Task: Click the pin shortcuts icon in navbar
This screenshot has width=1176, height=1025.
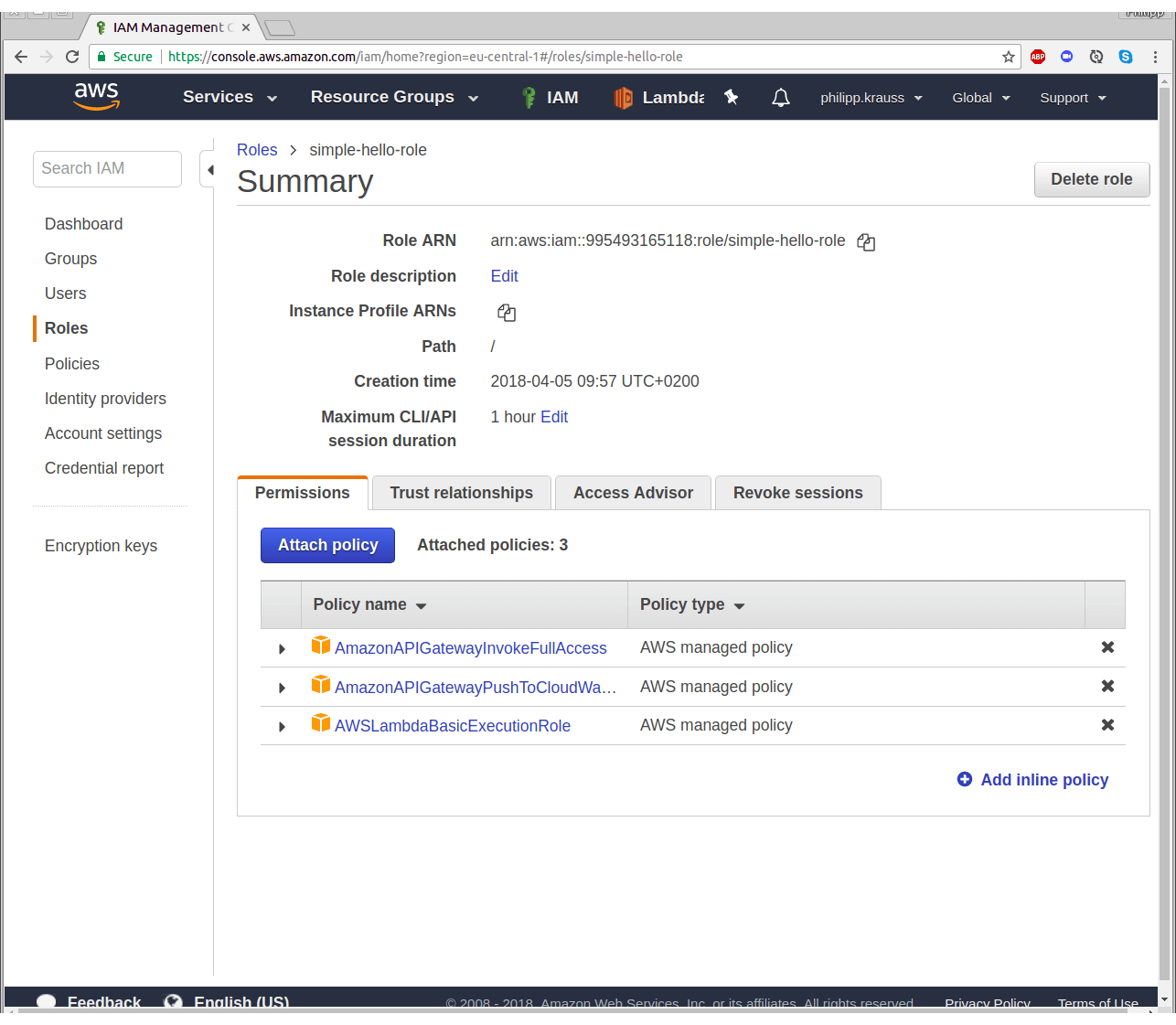Action: 732,97
